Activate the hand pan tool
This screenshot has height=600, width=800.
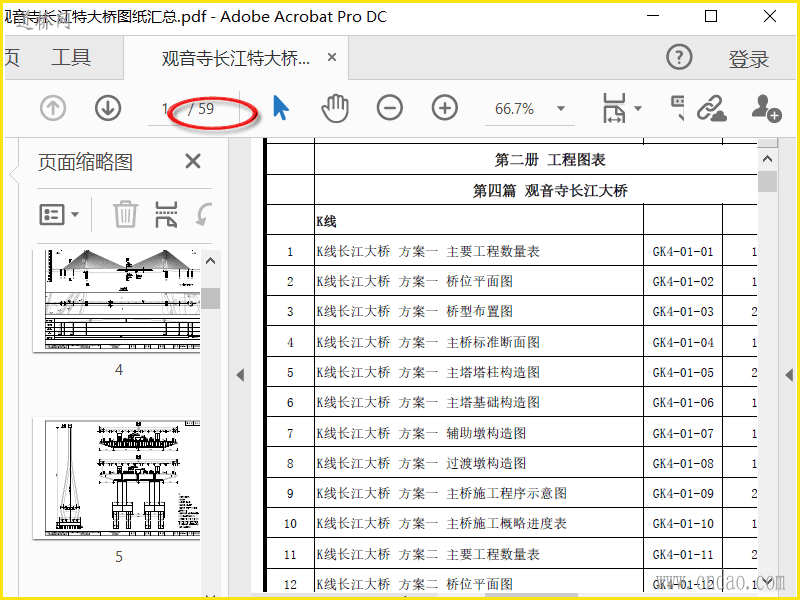(335, 108)
